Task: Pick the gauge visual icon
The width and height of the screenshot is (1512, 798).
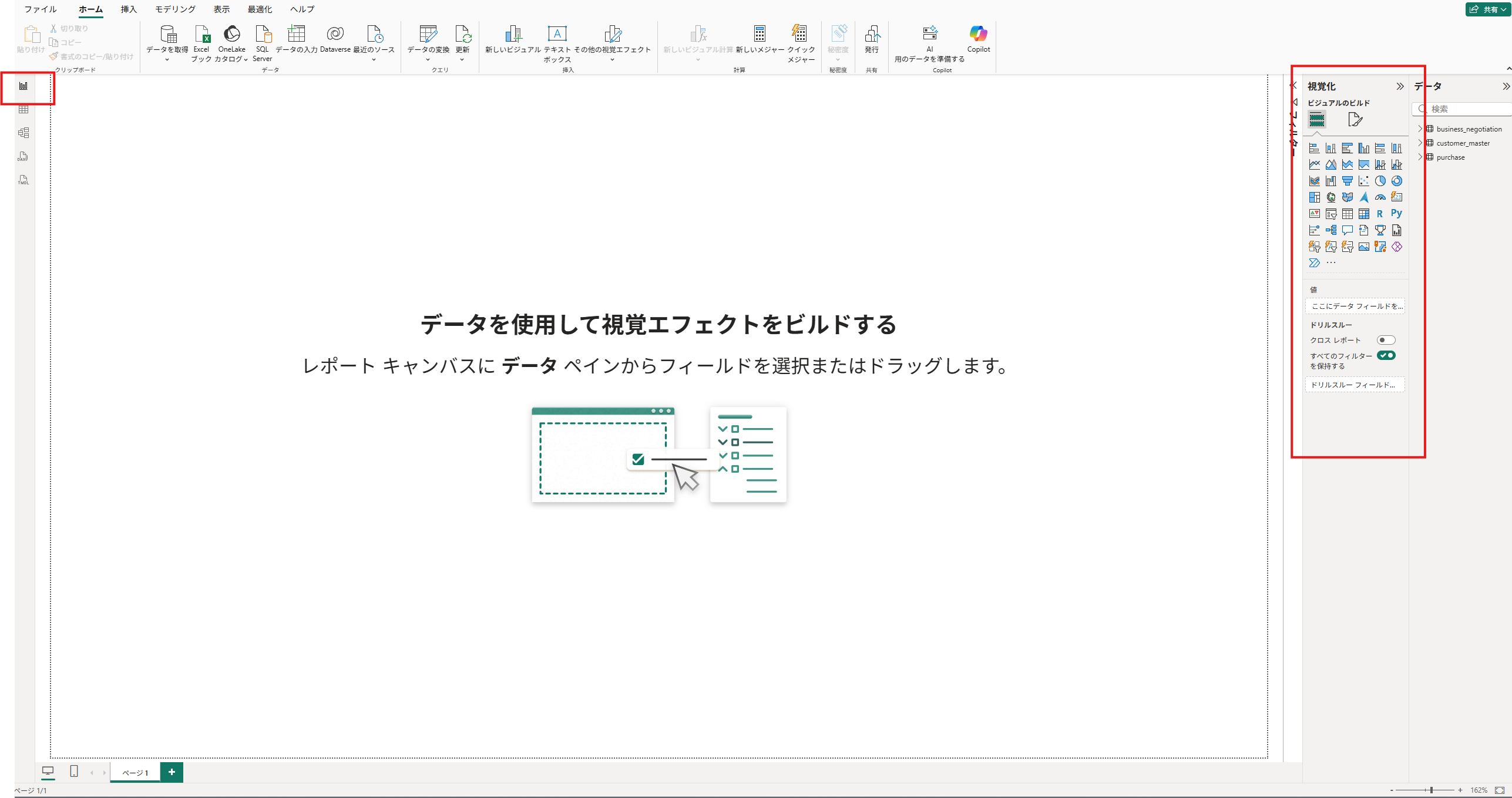Action: point(1380,197)
